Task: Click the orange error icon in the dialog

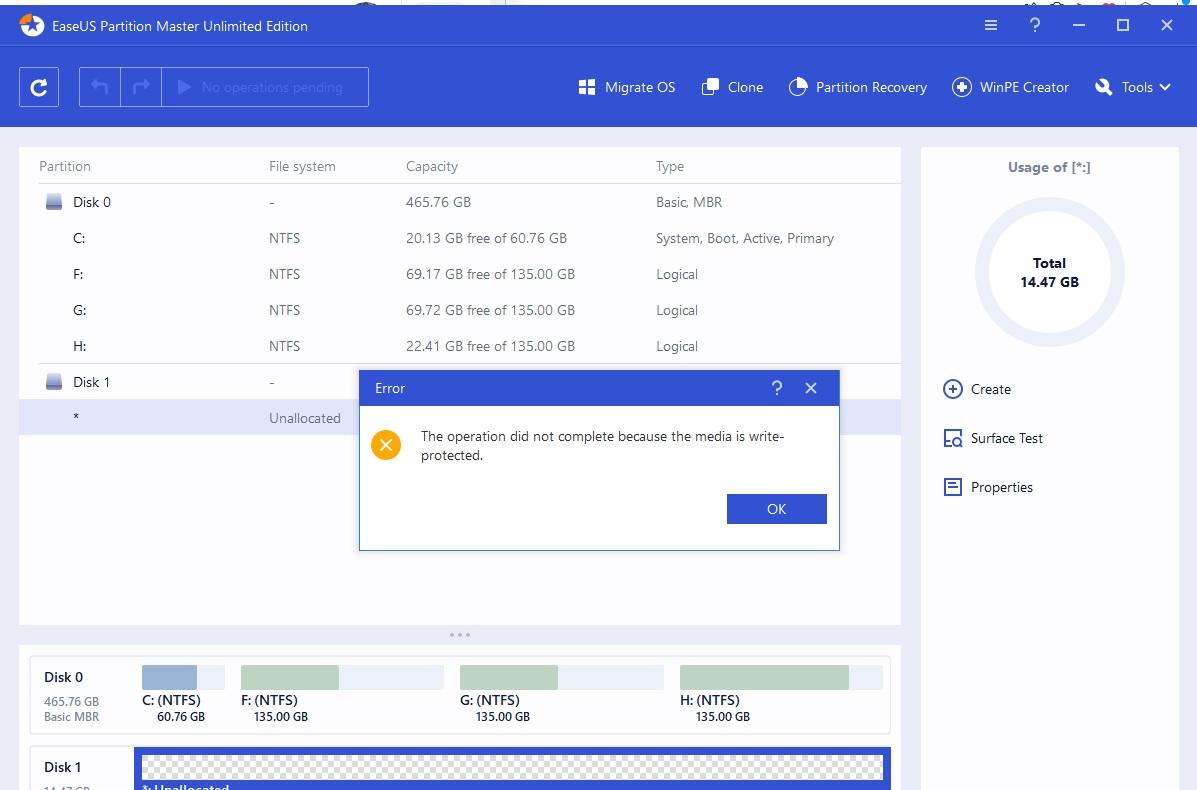Action: coord(386,445)
